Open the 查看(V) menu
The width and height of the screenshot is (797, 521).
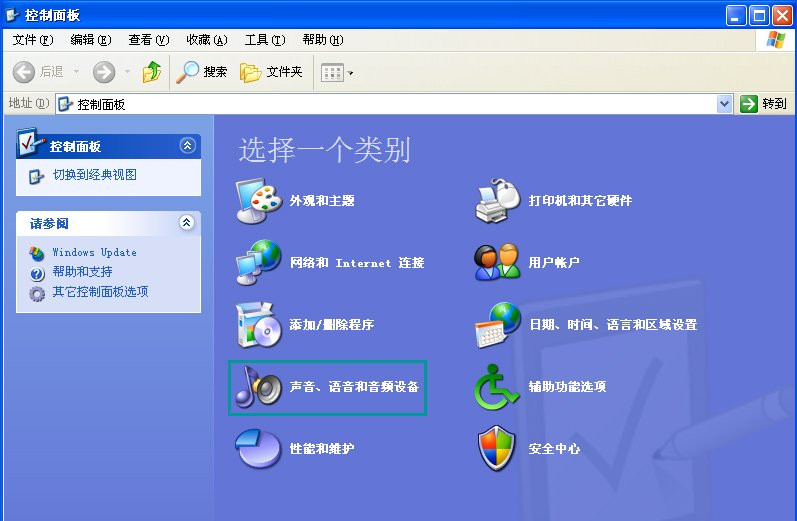pos(148,40)
